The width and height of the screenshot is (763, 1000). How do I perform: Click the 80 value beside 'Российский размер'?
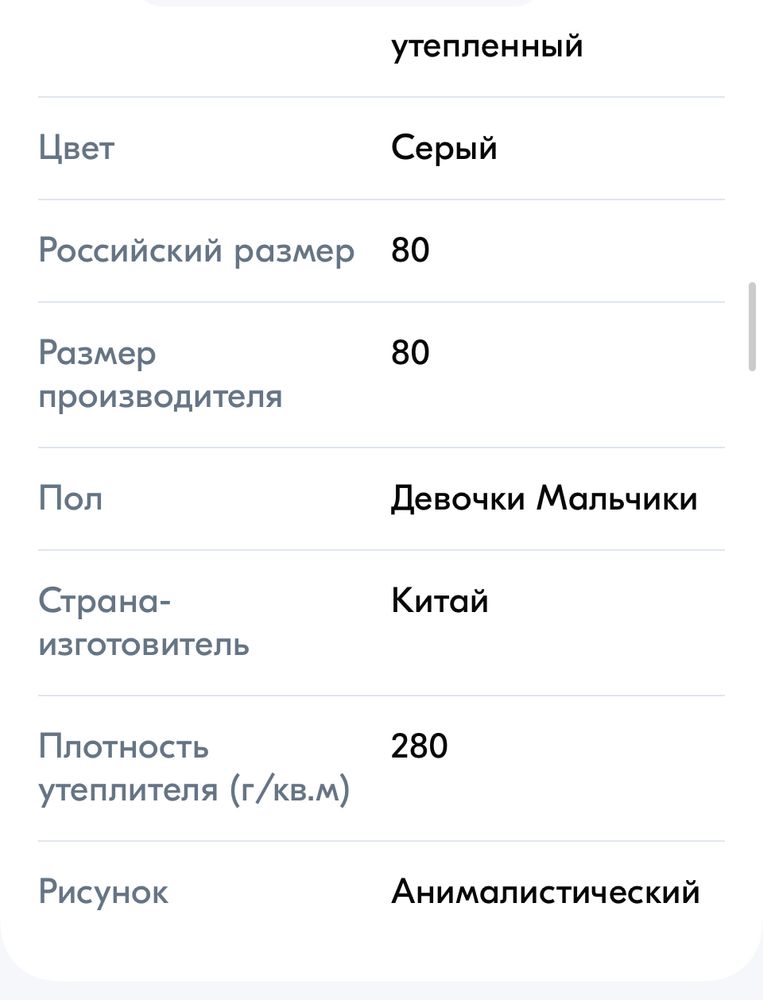coord(410,251)
